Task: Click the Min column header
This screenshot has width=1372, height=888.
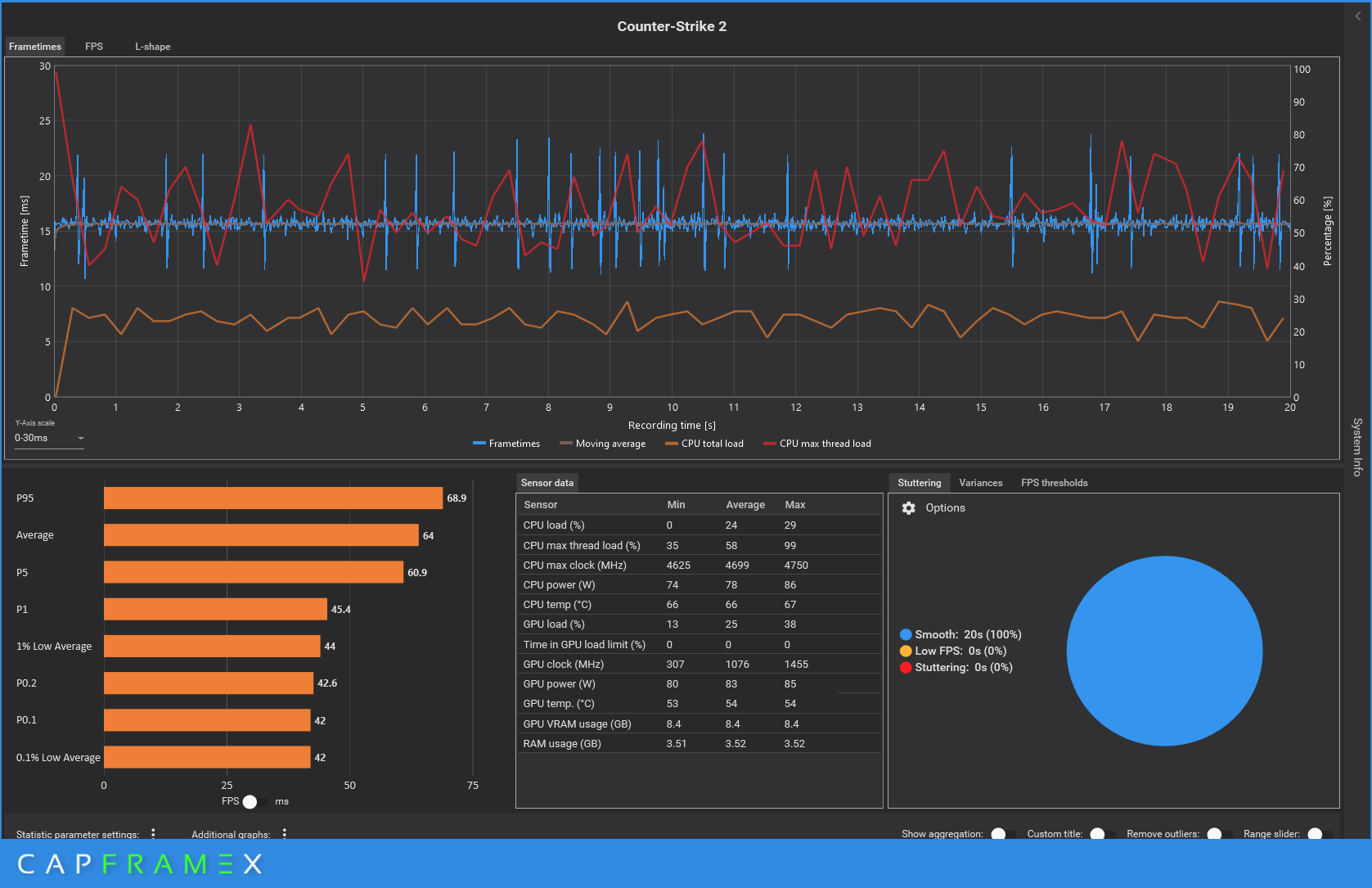Action: click(x=676, y=505)
